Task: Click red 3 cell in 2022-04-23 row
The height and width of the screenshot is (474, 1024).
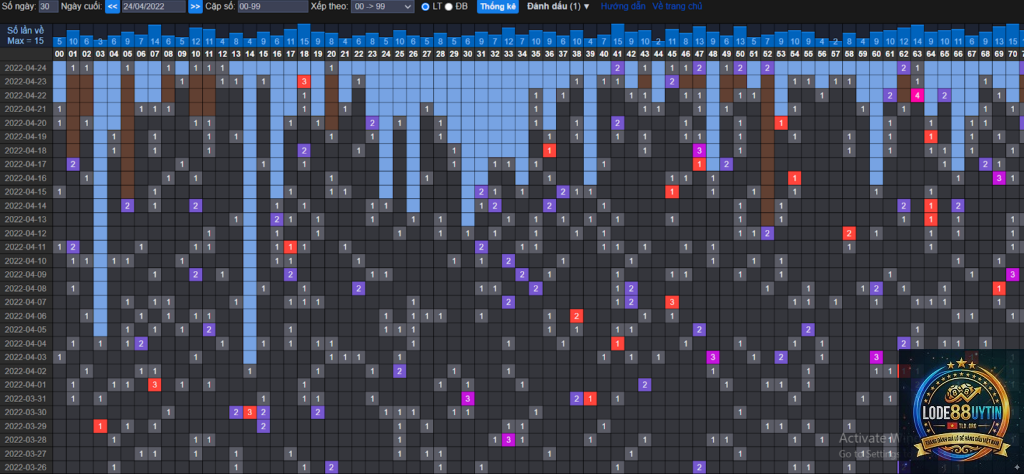Action: click(304, 82)
